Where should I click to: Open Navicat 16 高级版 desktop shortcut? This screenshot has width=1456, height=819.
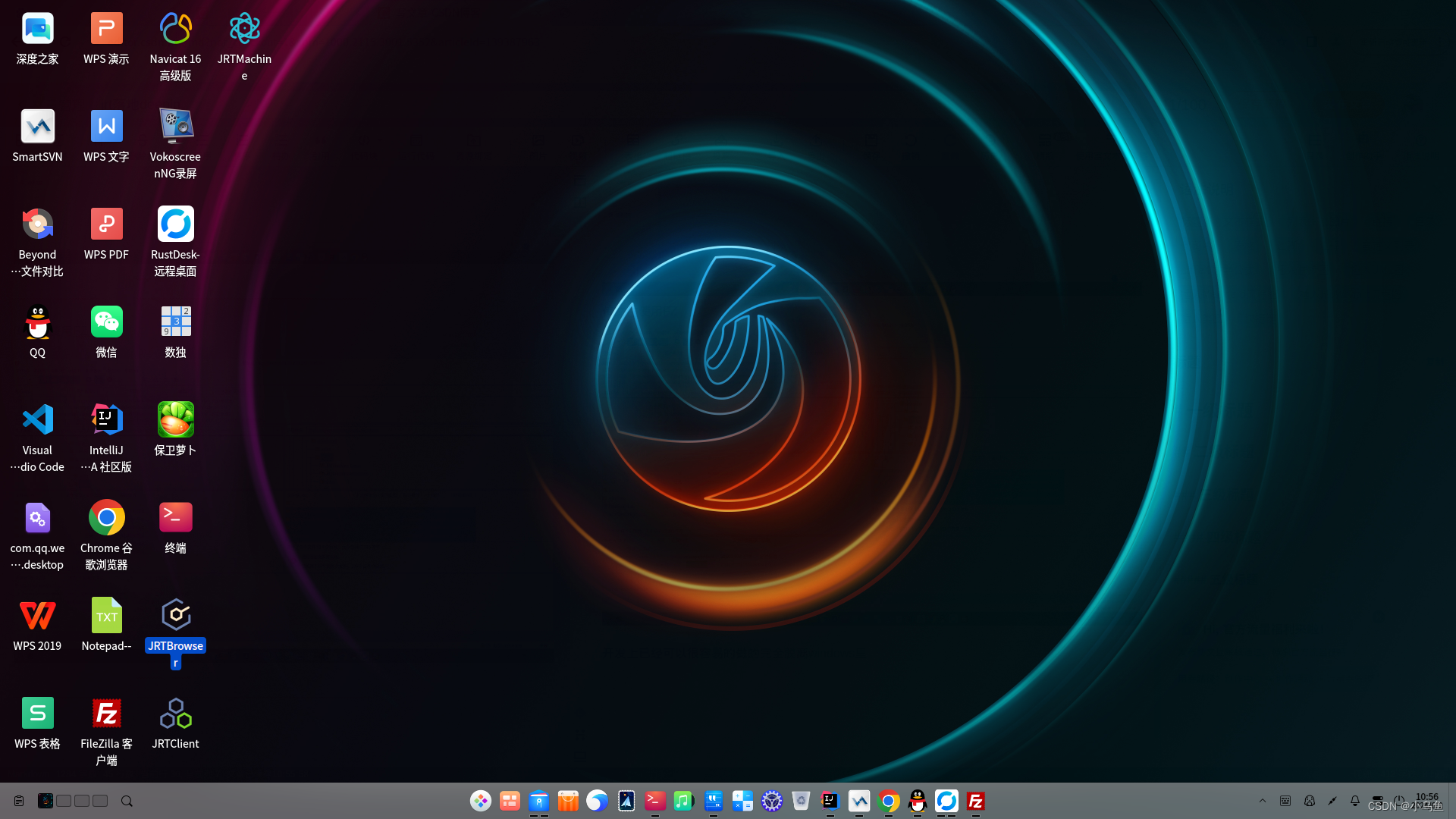175,47
